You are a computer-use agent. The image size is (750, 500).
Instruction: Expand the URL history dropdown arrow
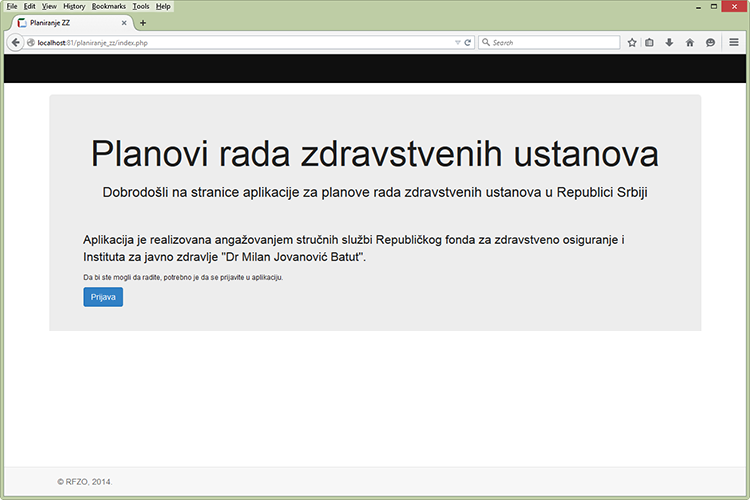point(457,43)
